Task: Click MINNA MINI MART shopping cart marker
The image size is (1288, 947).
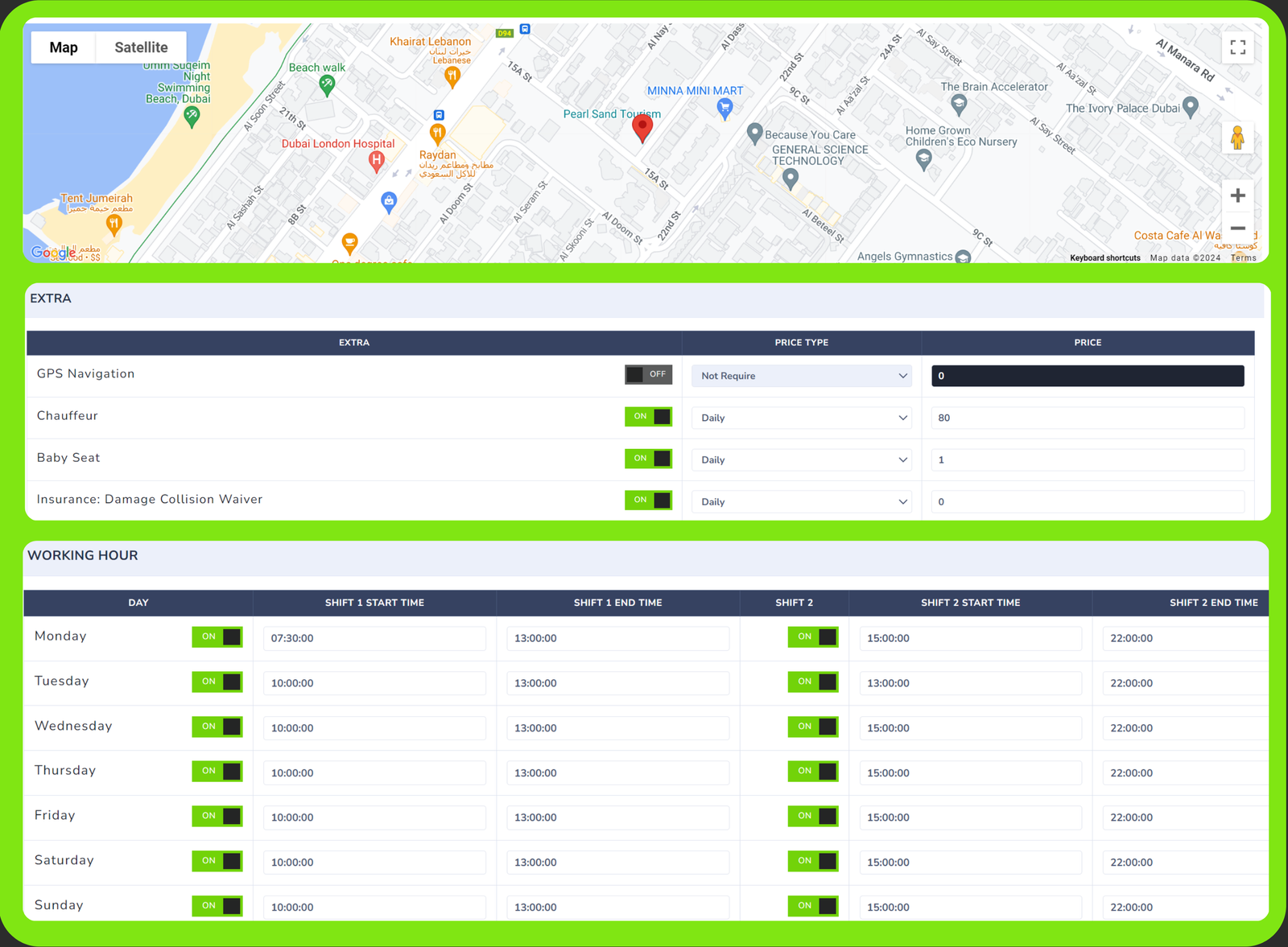Action: click(x=724, y=108)
